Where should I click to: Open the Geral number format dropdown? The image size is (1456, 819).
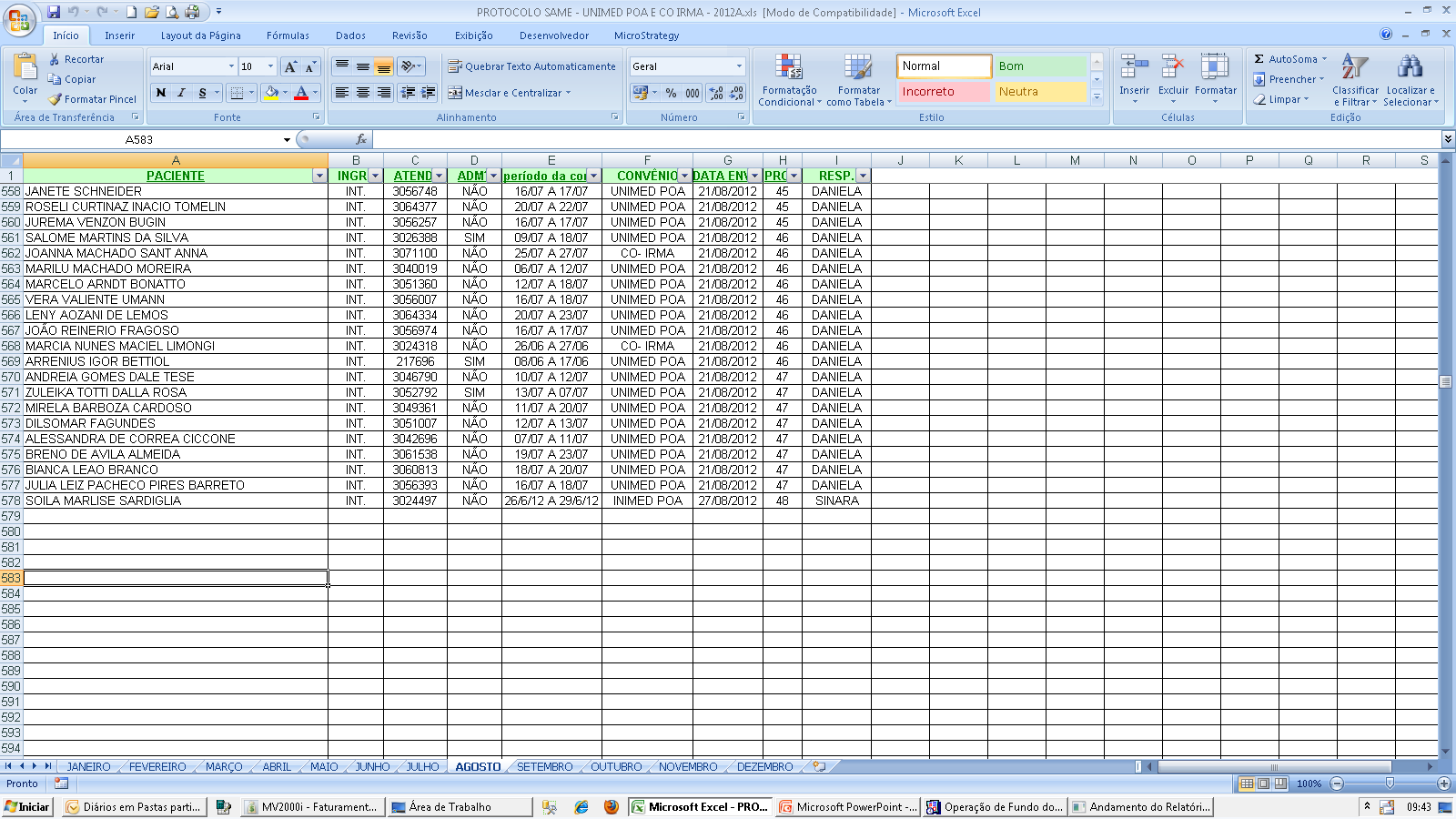tap(739, 66)
